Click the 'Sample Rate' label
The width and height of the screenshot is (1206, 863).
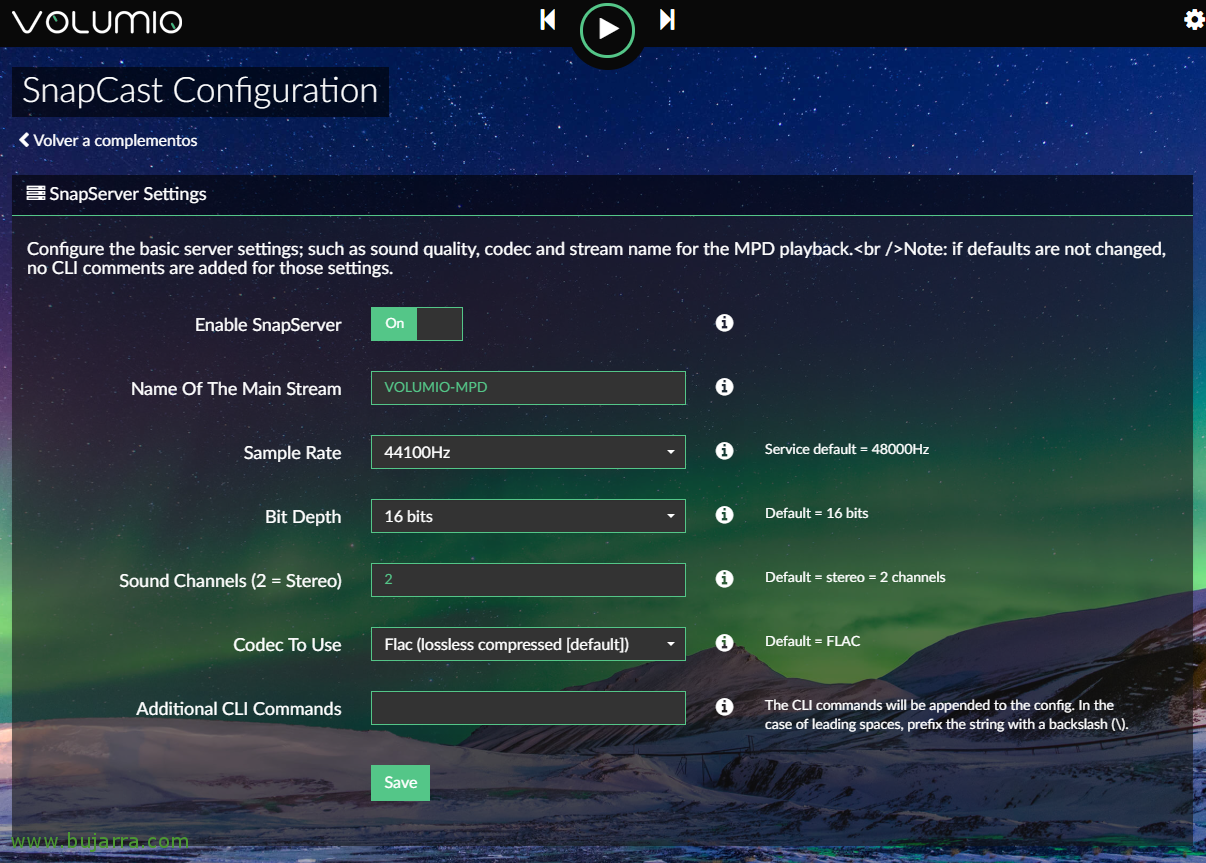tap(292, 453)
